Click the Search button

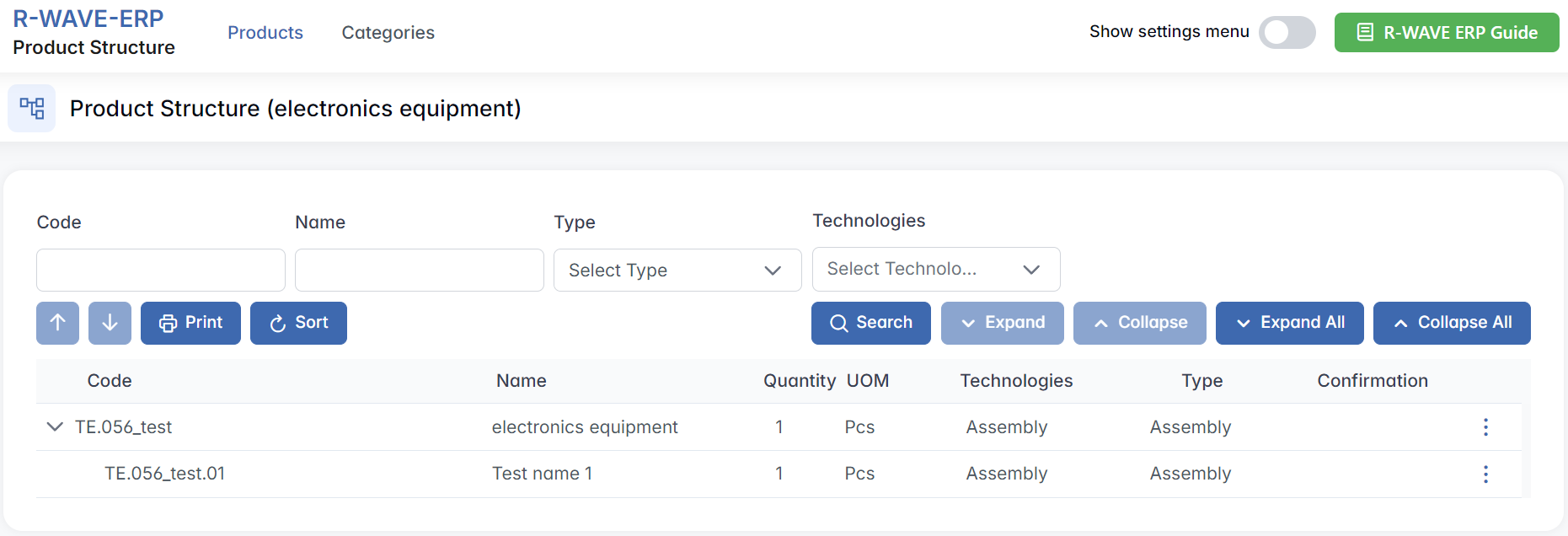point(870,323)
